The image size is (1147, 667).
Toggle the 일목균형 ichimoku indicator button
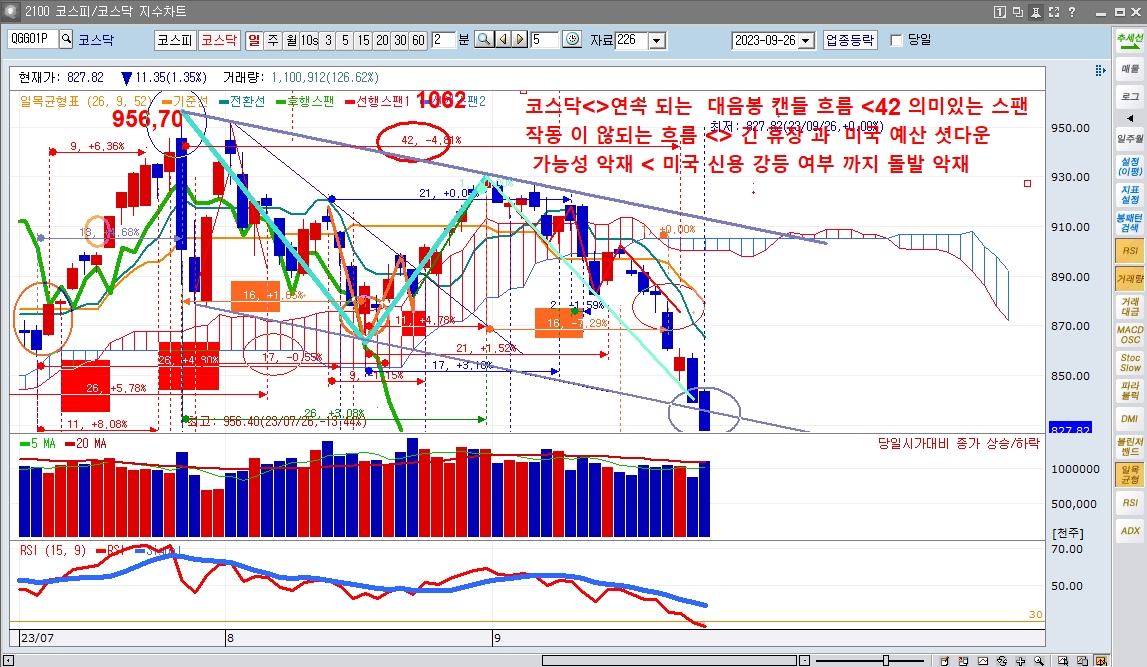click(1129, 475)
